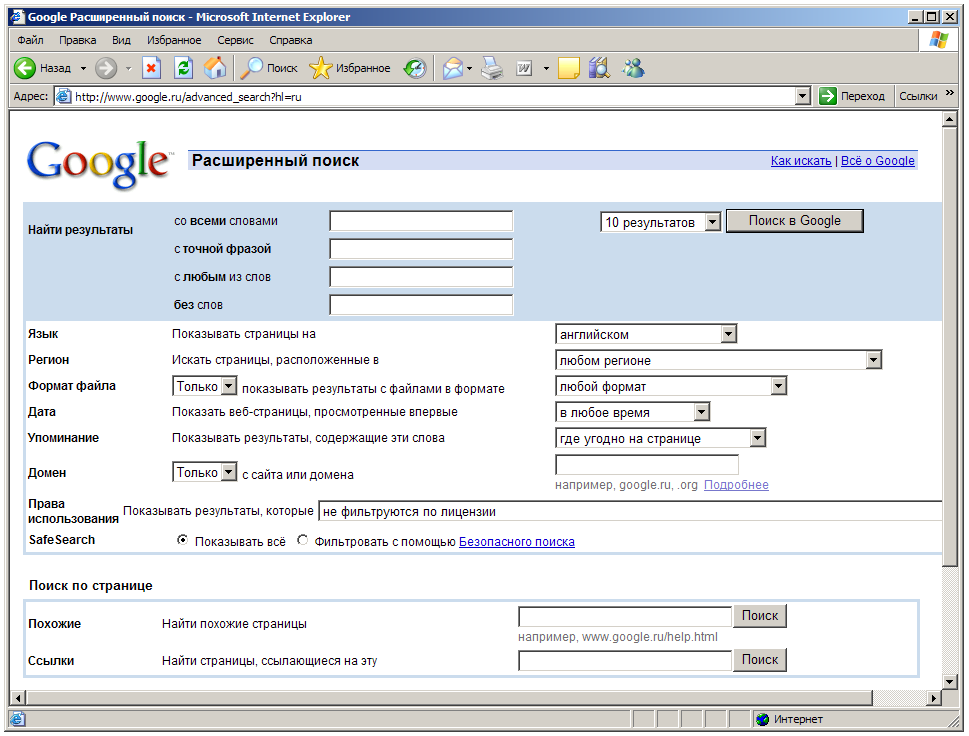Click 'Поиск в Google' button

pyautogui.click(x=795, y=221)
